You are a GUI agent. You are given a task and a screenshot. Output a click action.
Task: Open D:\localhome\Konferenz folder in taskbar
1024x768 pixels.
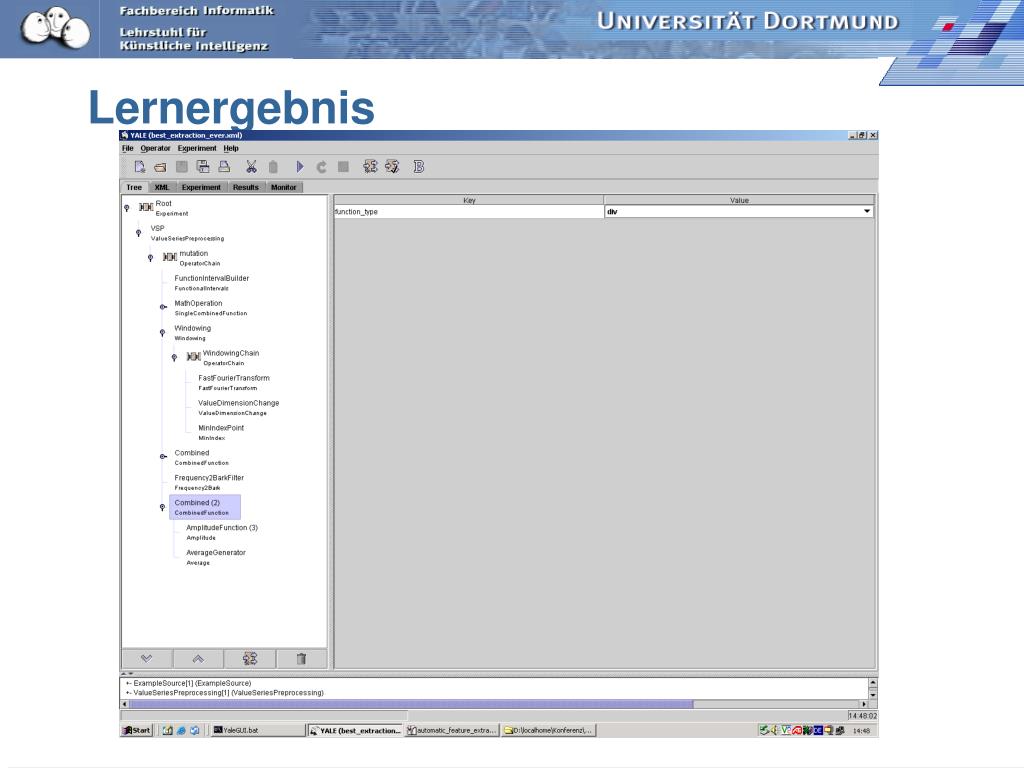click(x=549, y=730)
